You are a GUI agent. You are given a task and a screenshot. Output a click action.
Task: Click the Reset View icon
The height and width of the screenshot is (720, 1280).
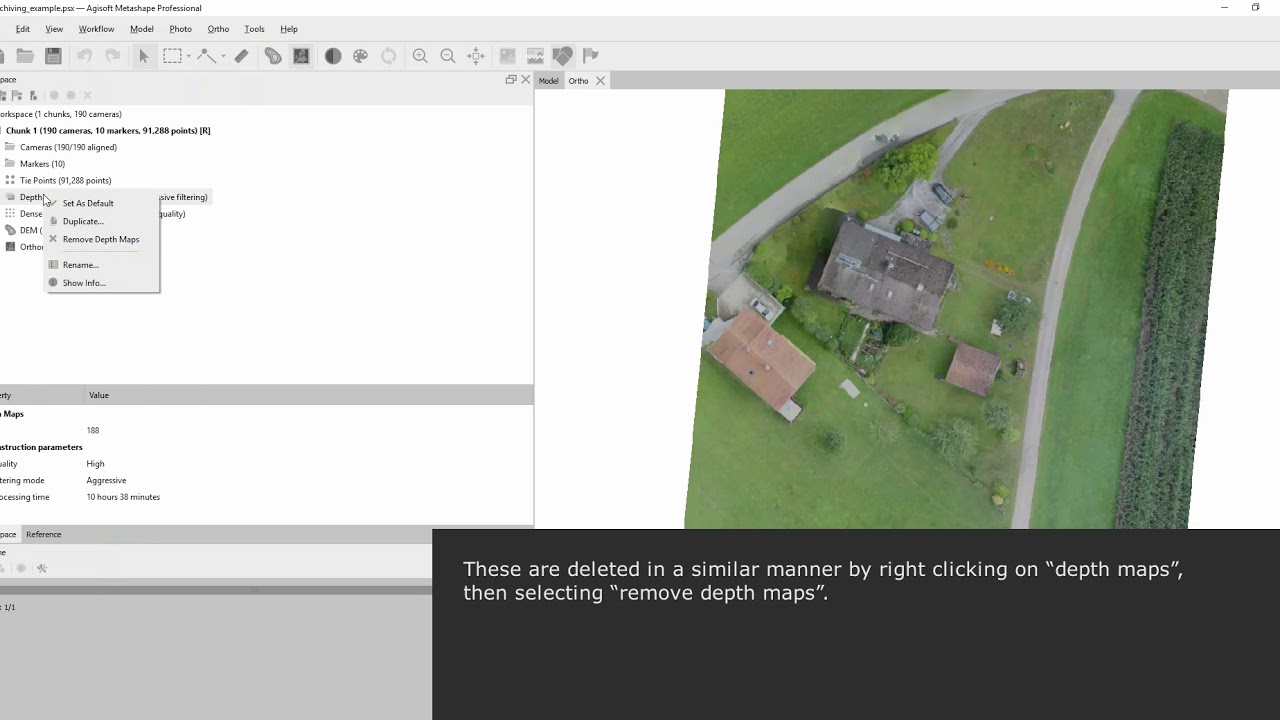476,56
